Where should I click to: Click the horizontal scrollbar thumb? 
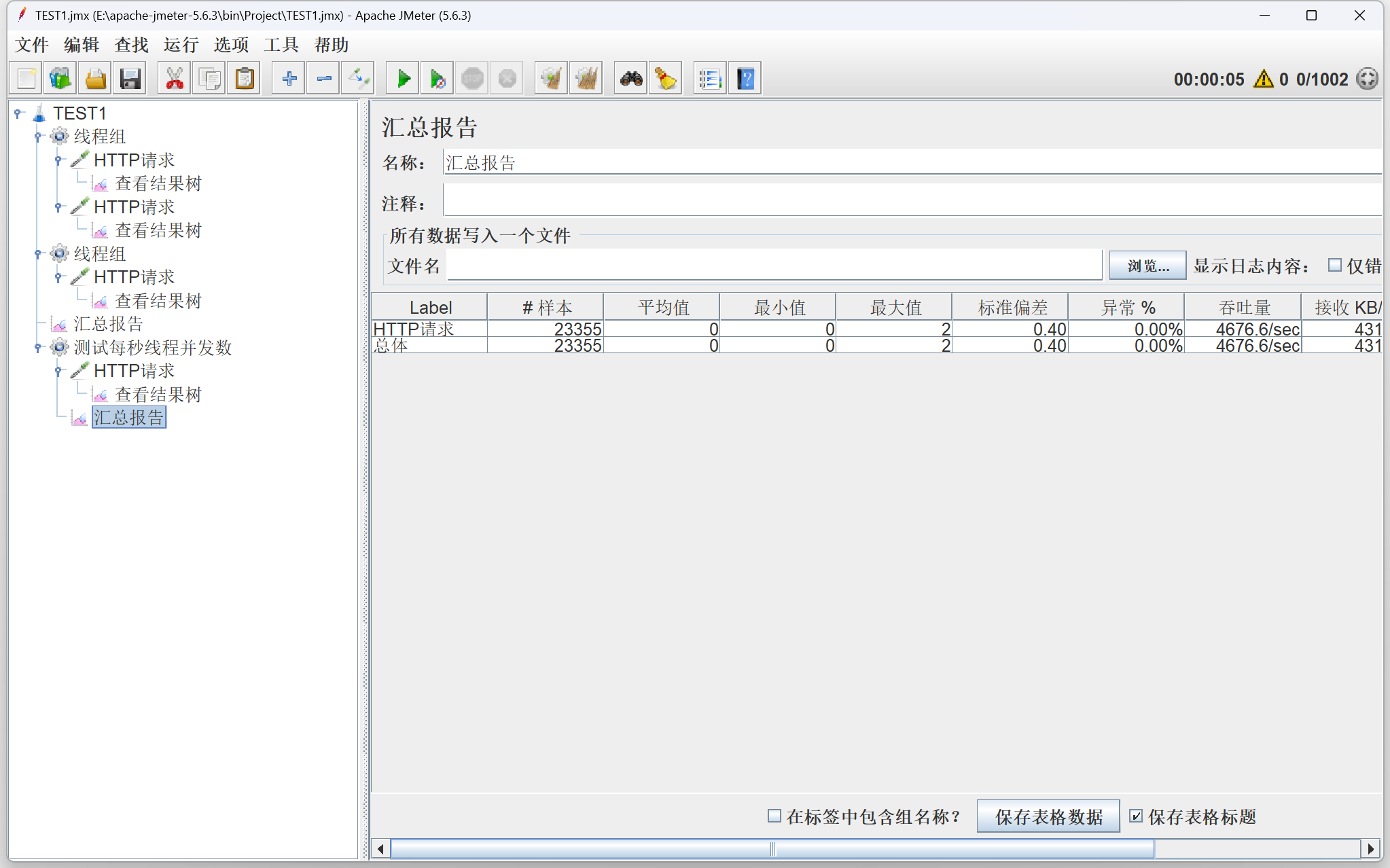772,848
